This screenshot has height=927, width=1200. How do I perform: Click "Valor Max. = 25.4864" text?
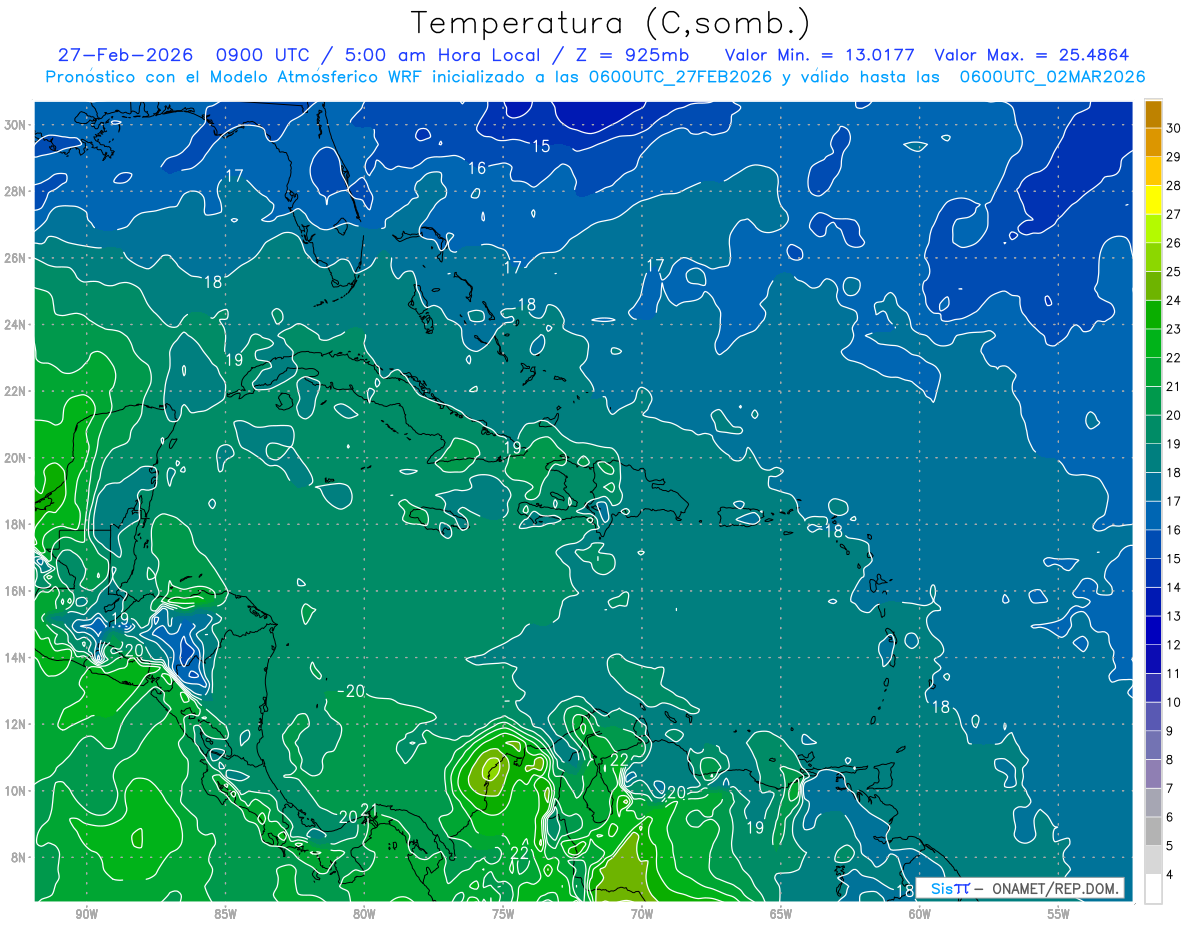click(1032, 55)
